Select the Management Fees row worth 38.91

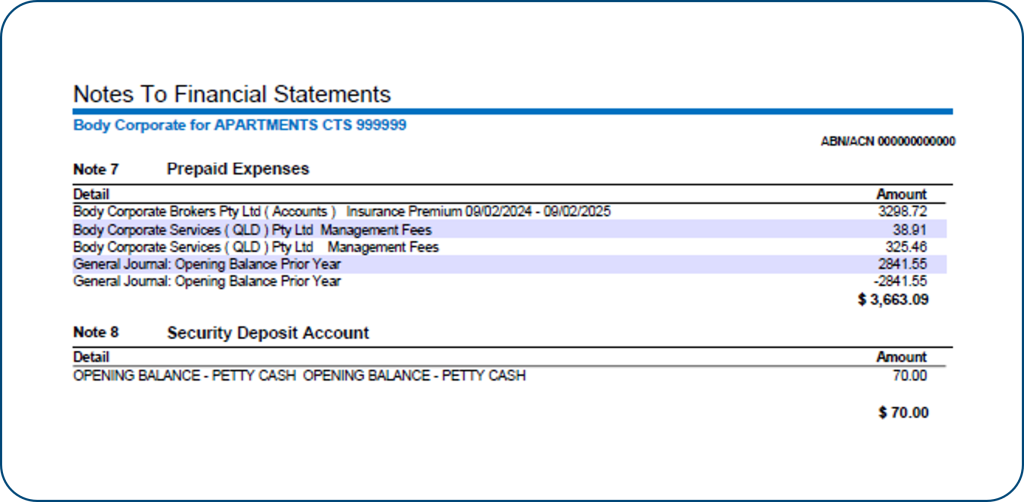[x=253, y=229]
